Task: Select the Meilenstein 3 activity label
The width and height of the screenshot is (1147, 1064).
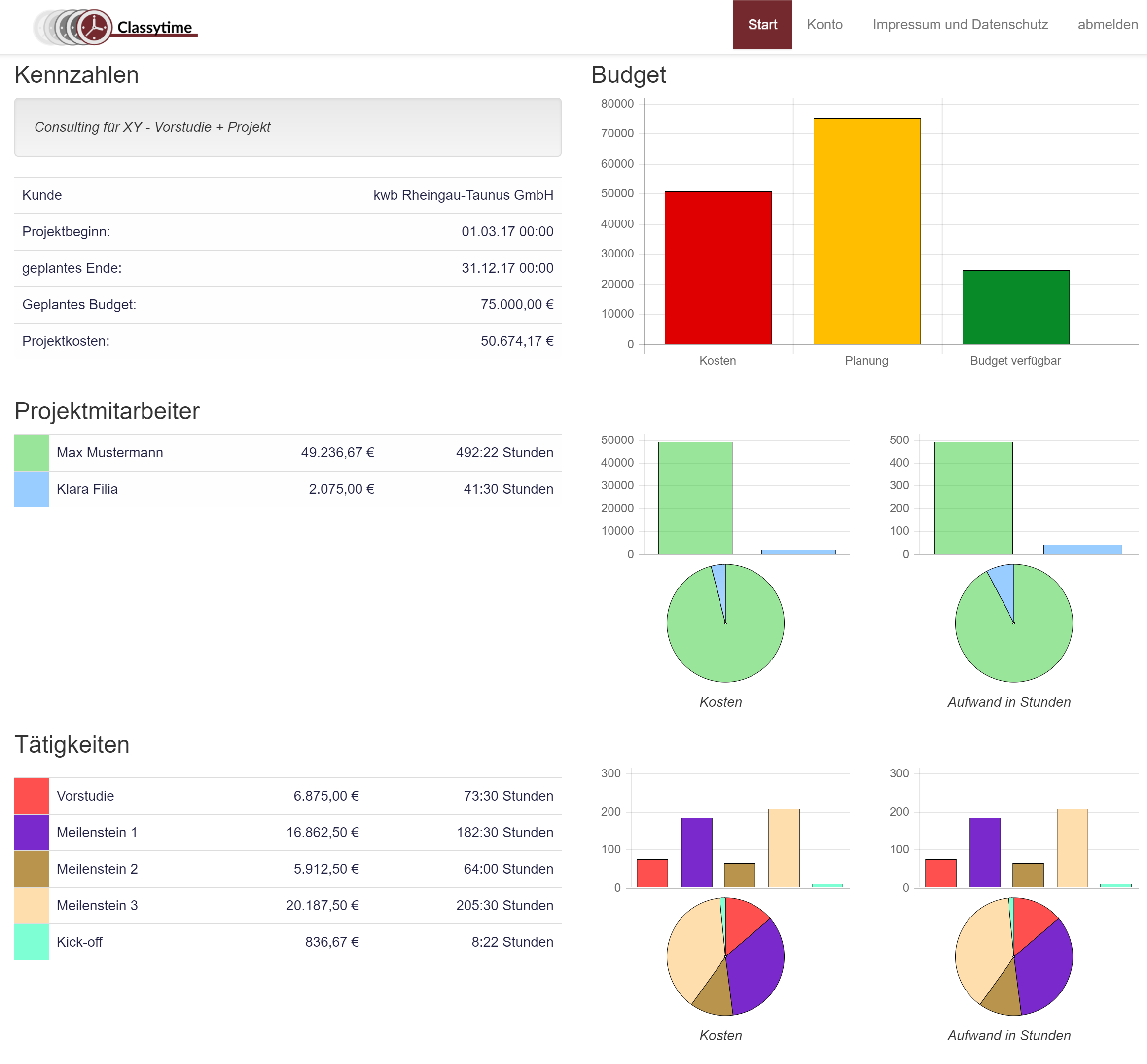Action: pyautogui.click(x=97, y=905)
